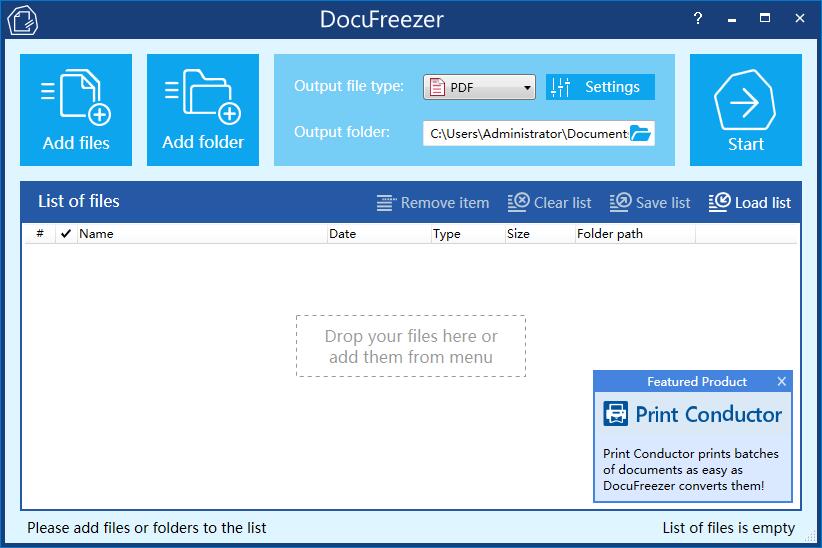Start the conversion with the Start button
The image size is (822, 548).
[745, 110]
